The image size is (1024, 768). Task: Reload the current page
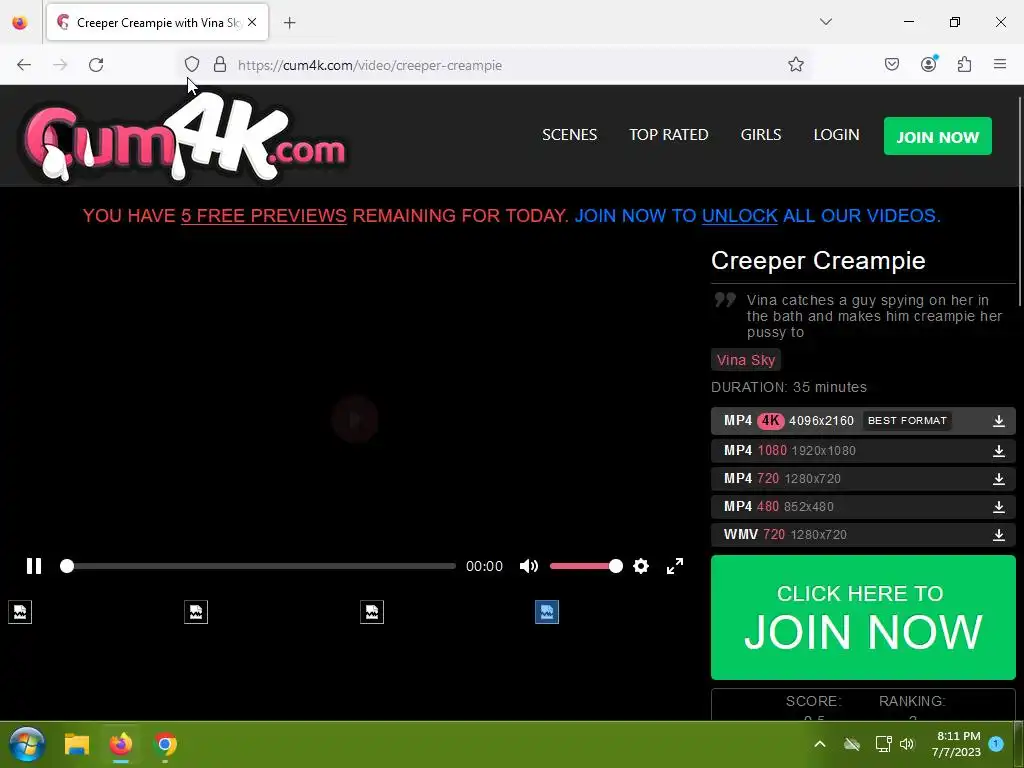pyautogui.click(x=96, y=65)
